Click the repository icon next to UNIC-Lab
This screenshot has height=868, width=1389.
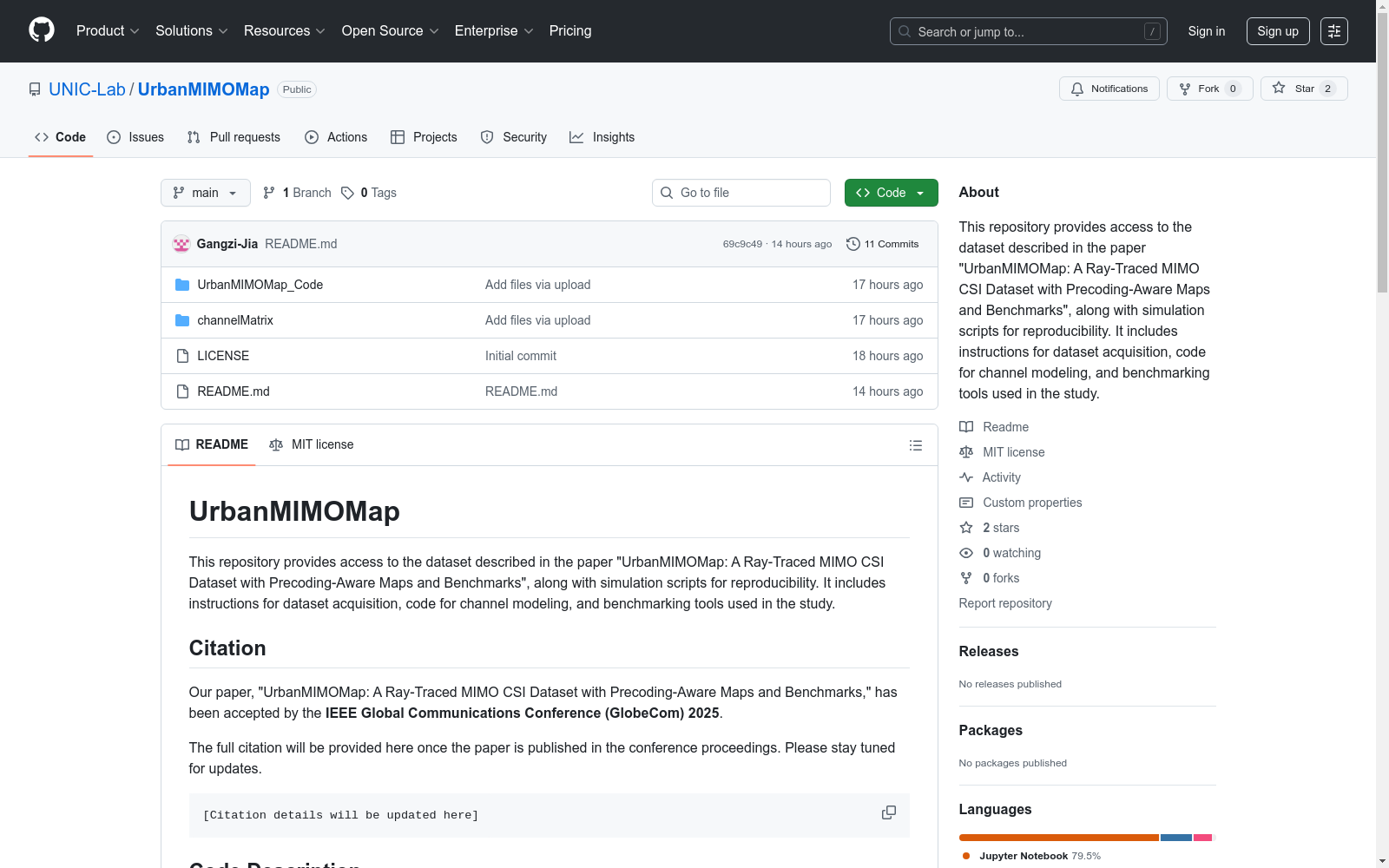35,89
